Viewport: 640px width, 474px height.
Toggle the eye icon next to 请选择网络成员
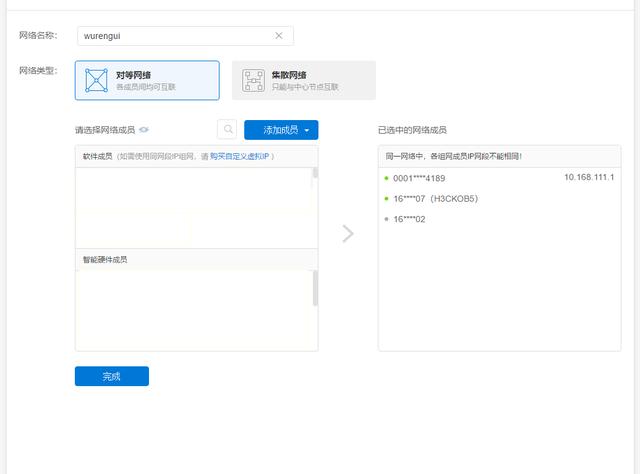tap(144, 130)
